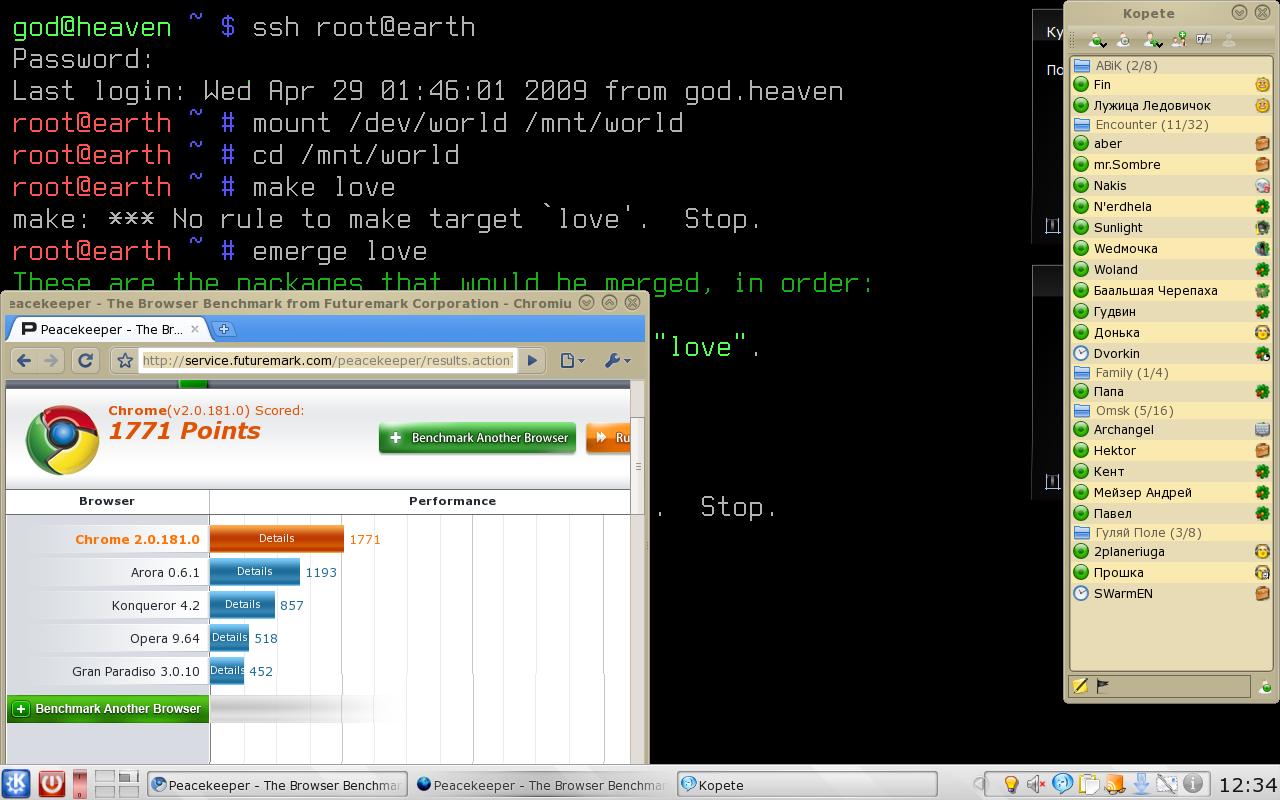
Task: Collapse the Encounter (11/32) group
Action: tap(1171, 125)
